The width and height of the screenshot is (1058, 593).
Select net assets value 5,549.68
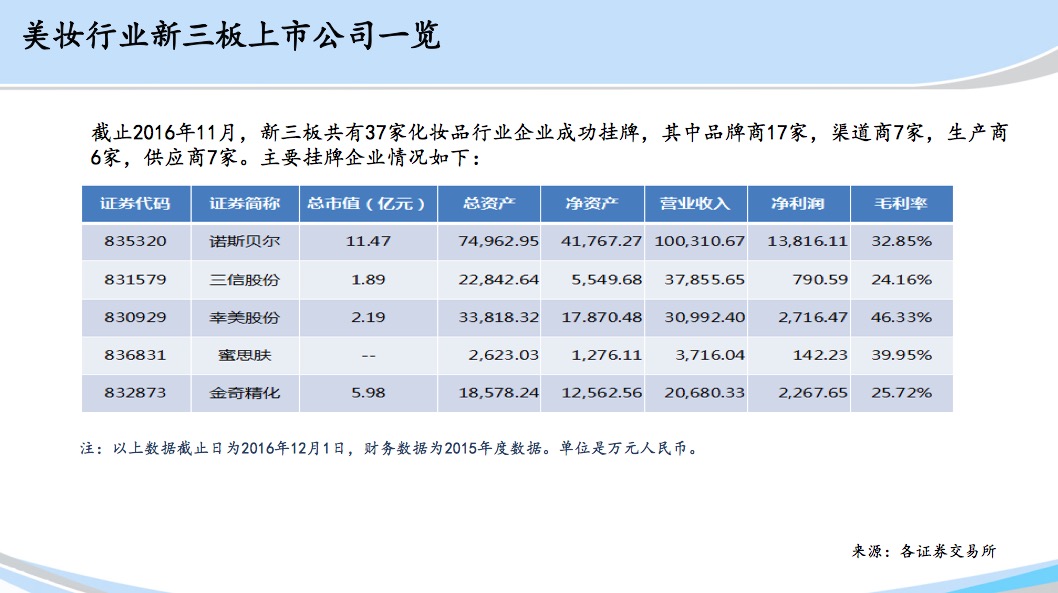pos(607,279)
